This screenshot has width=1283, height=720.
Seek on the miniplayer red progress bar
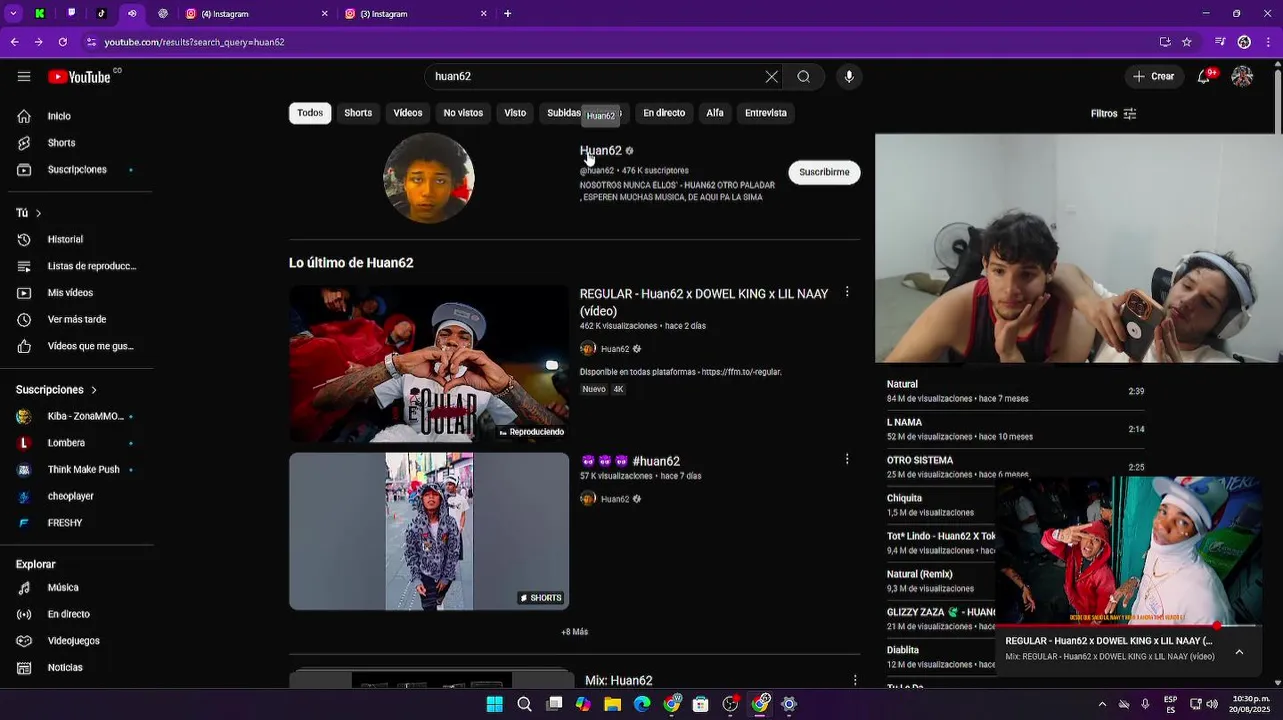(1128, 626)
